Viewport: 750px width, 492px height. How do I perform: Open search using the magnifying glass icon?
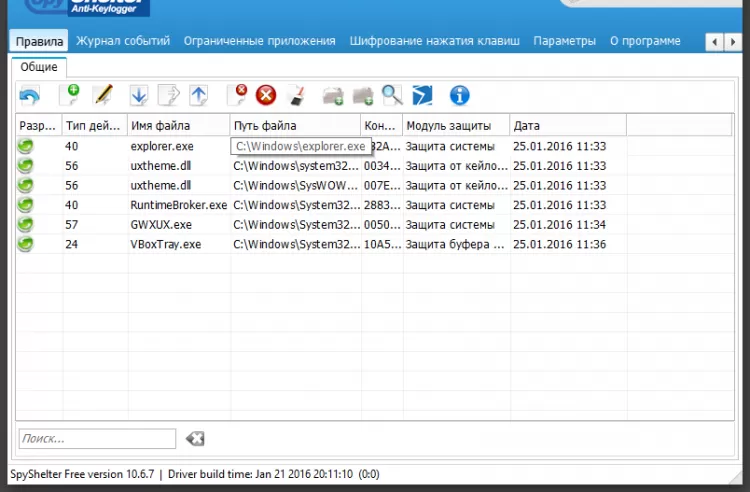[392, 95]
